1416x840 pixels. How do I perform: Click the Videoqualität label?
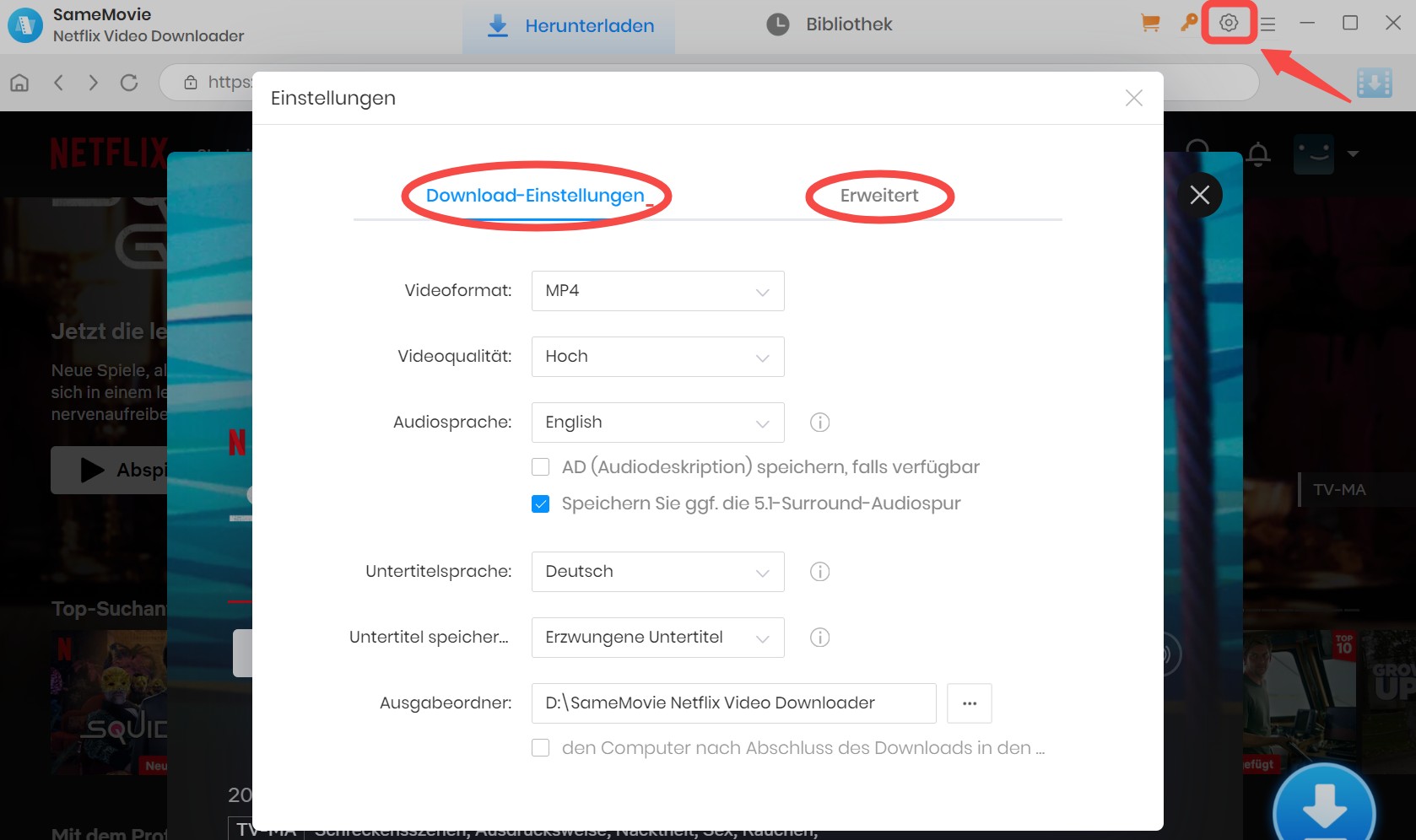(455, 357)
